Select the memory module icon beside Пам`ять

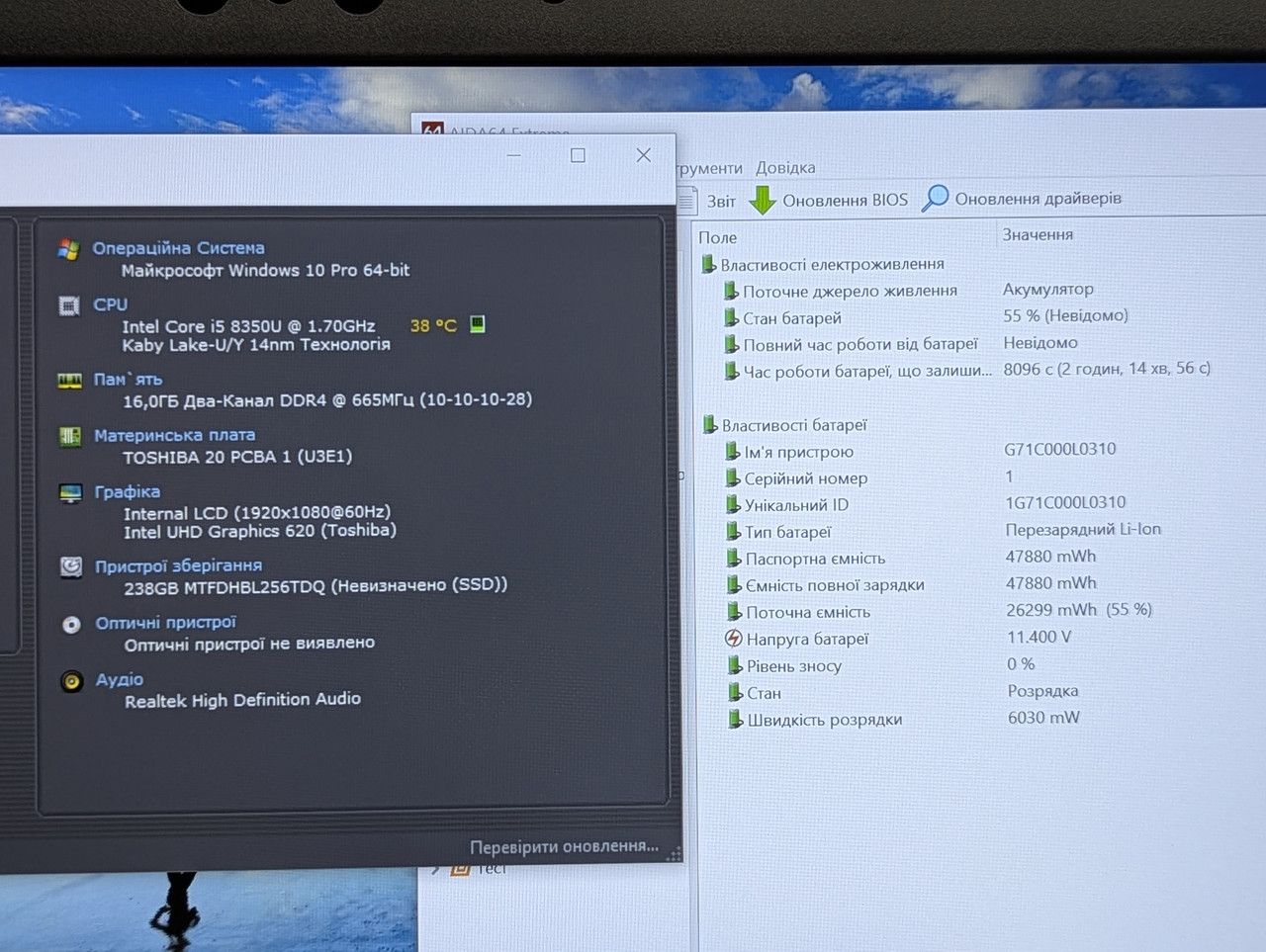[69, 381]
